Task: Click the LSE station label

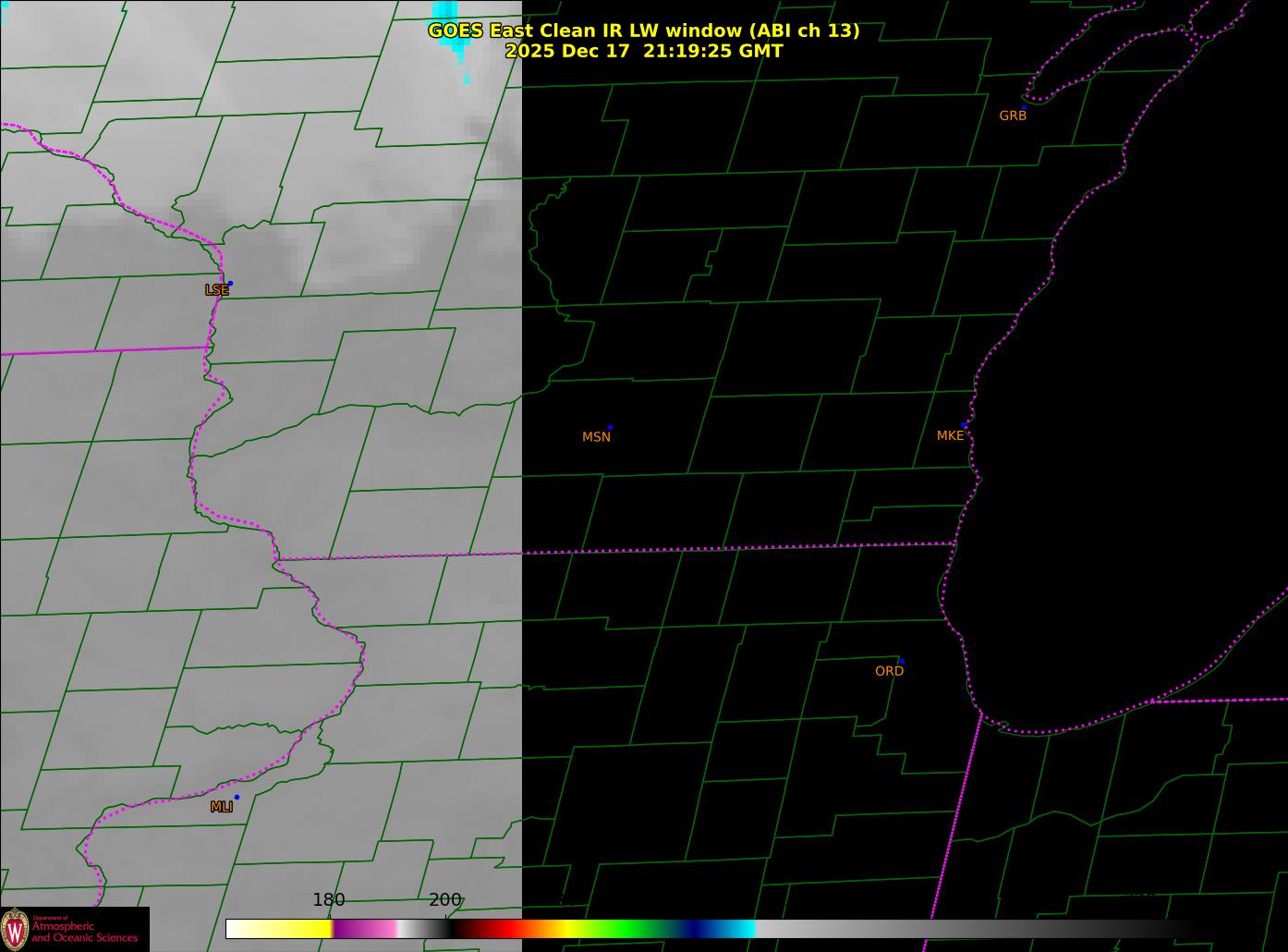Action: tap(216, 290)
